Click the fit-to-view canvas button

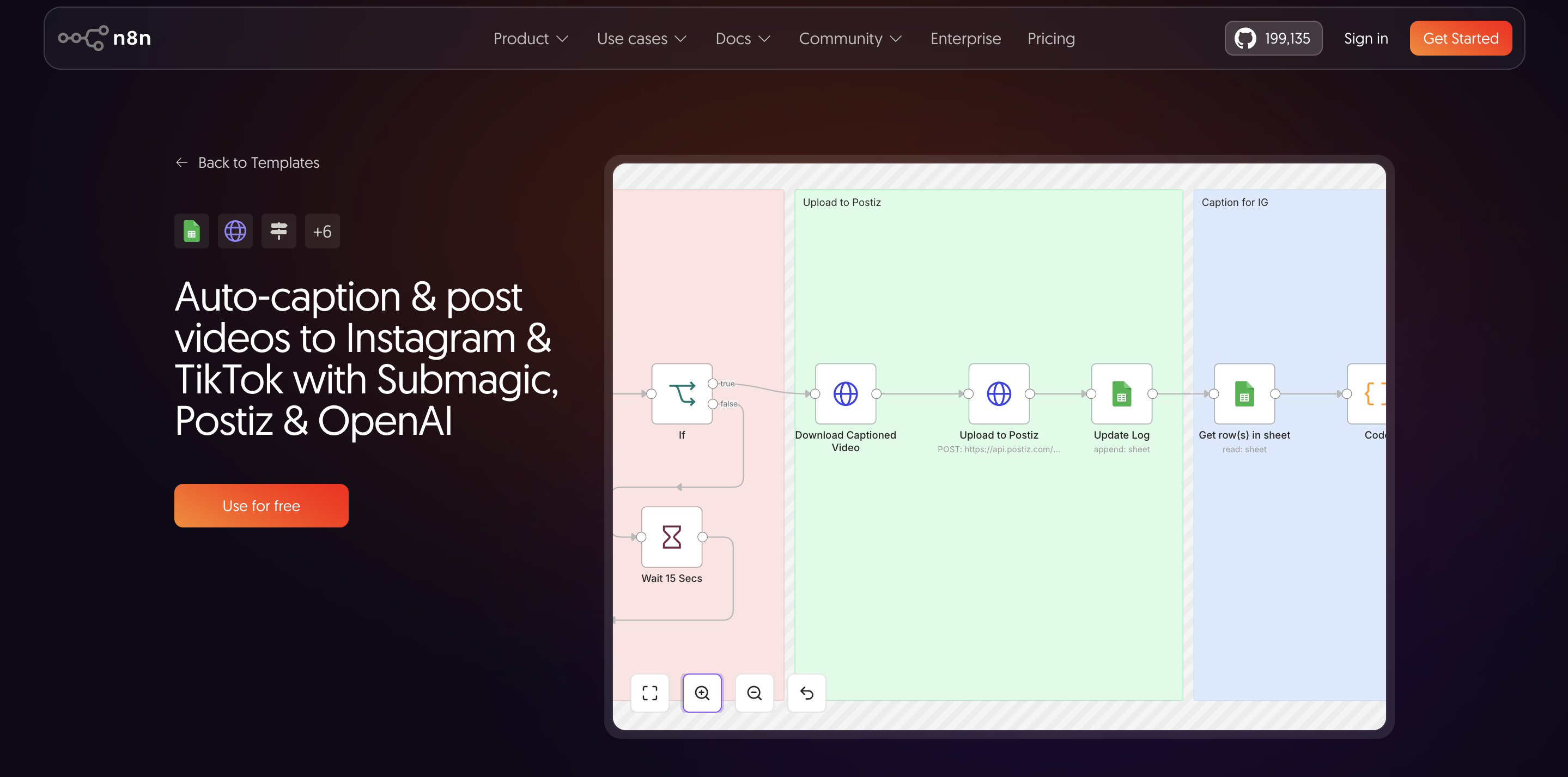click(x=650, y=693)
